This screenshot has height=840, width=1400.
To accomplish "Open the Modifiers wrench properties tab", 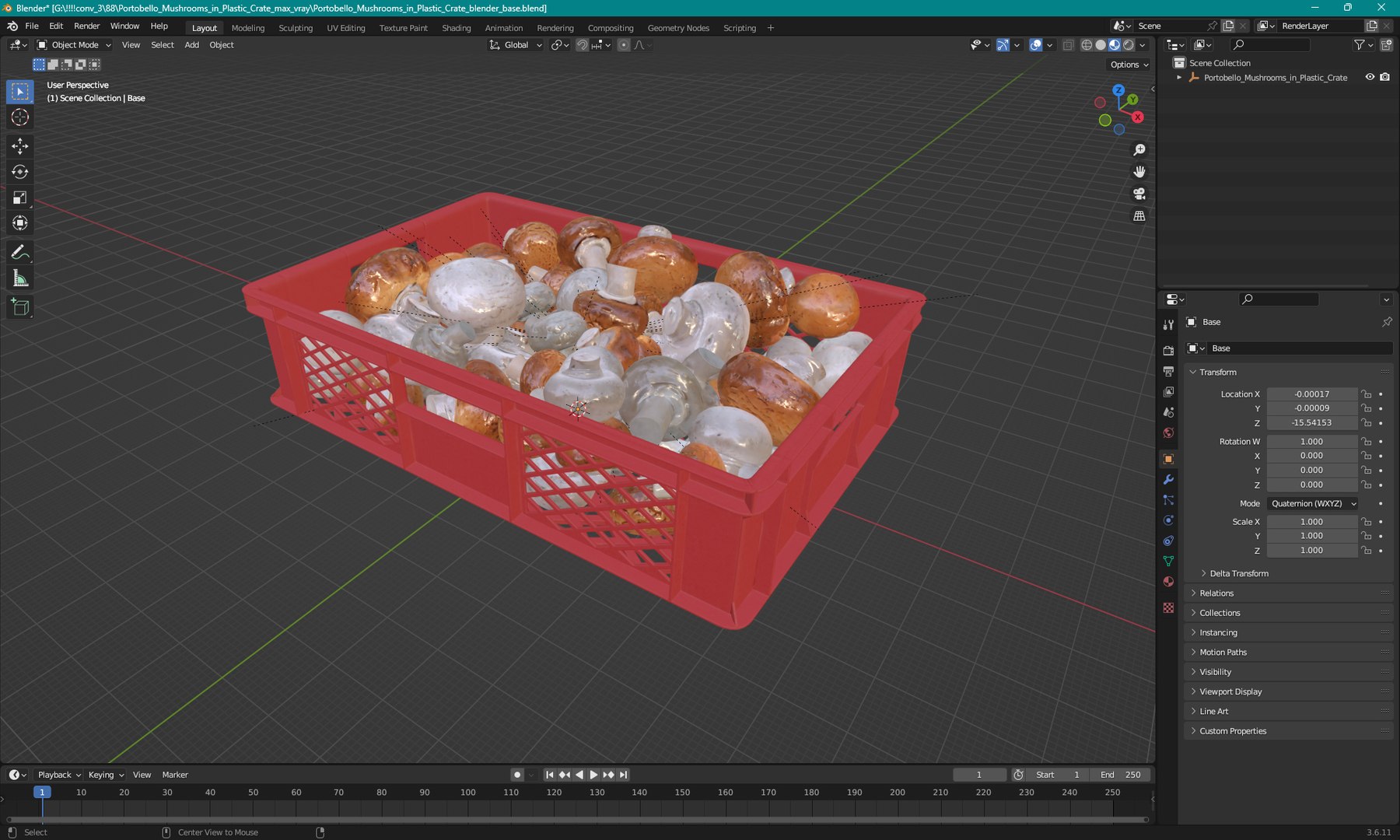I will (x=1168, y=480).
